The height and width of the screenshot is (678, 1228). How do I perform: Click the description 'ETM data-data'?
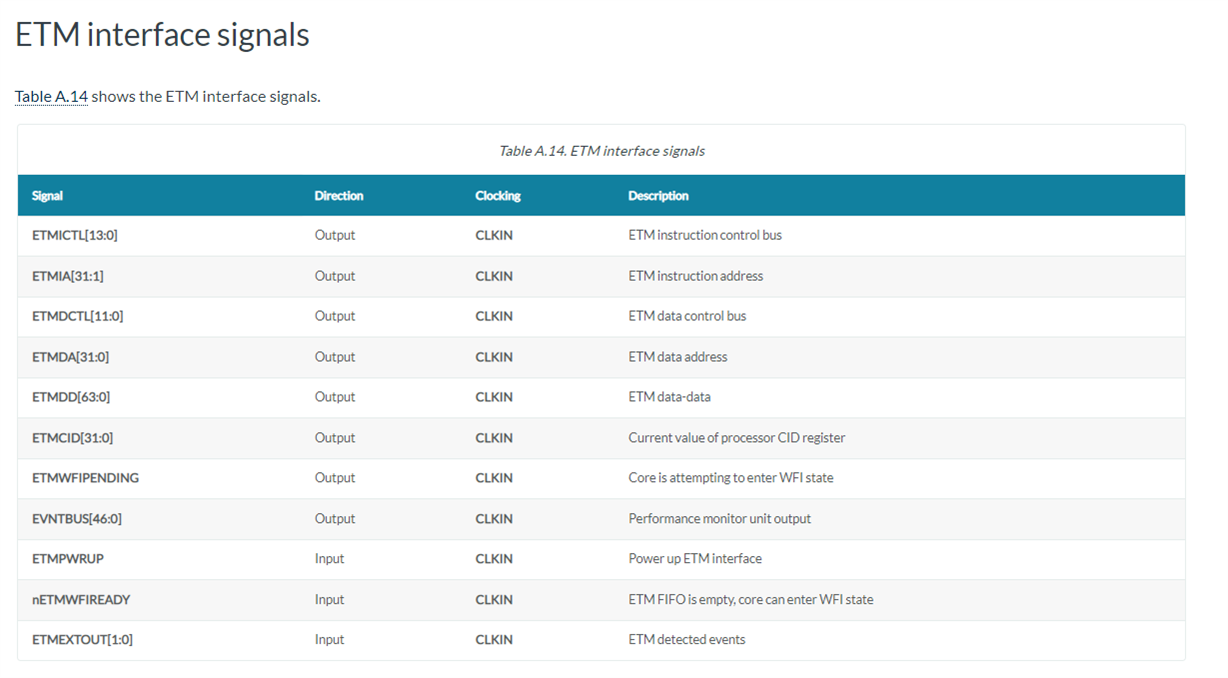pyautogui.click(x=670, y=397)
